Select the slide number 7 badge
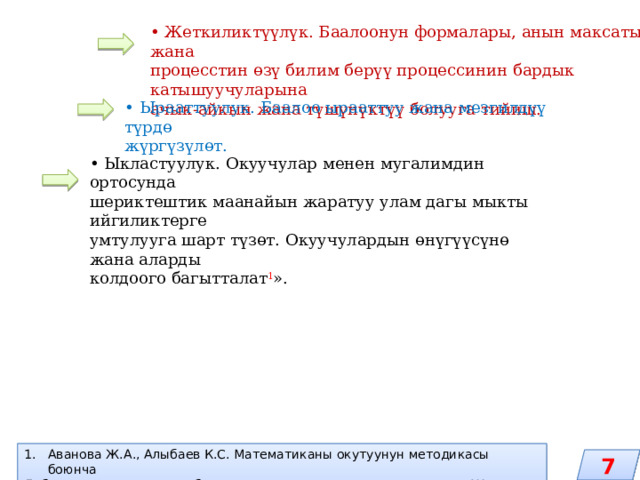The image size is (640, 480). coord(608,466)
